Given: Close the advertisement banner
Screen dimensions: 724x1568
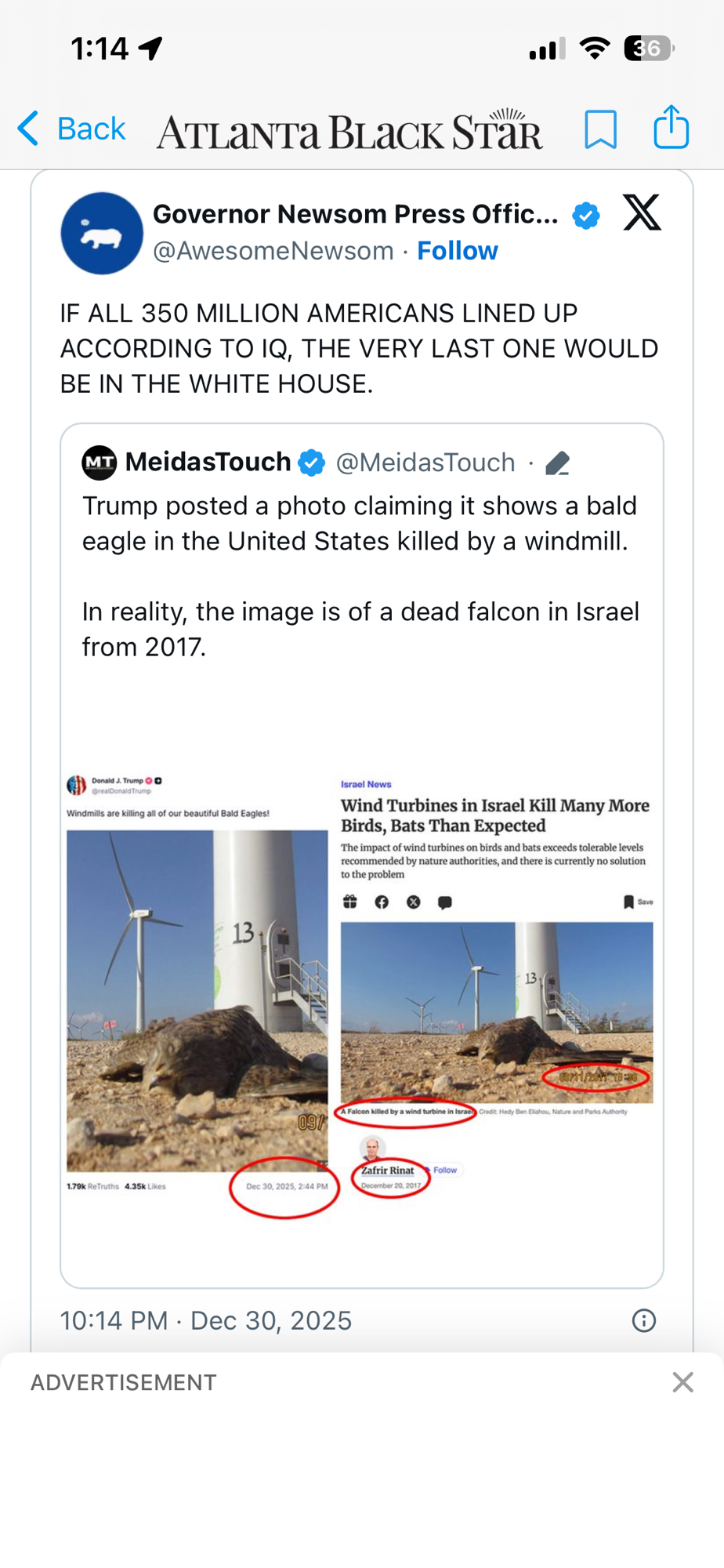Looking at the screenshot, I should point(682,1382).
